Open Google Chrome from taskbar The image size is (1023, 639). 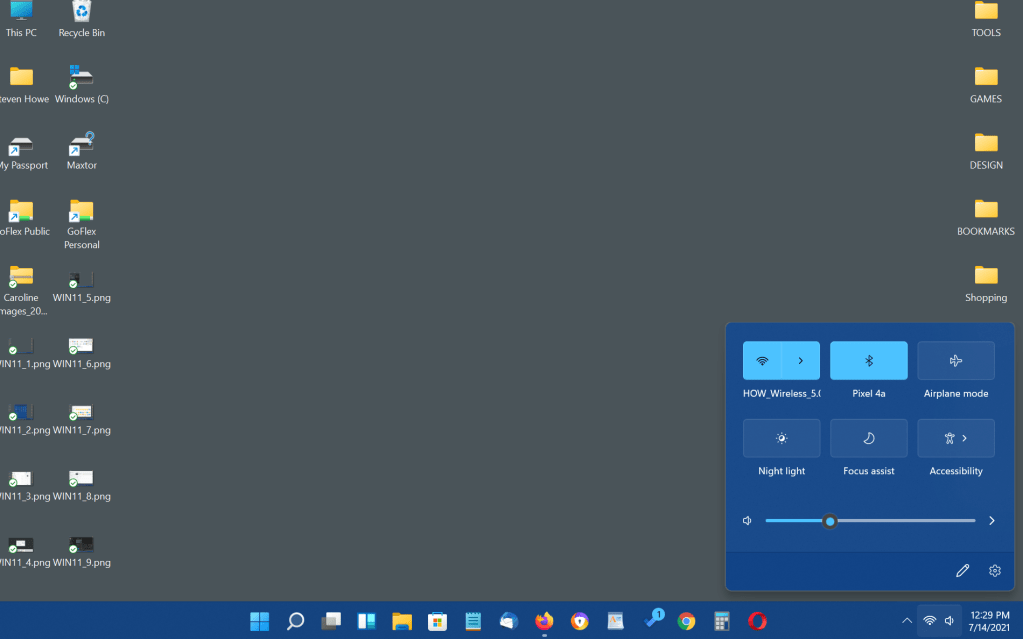coord(686,621)
